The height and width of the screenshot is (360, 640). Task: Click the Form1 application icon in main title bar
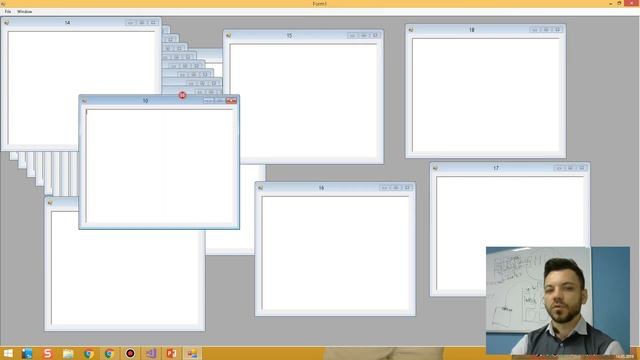[x=3, y=4]
